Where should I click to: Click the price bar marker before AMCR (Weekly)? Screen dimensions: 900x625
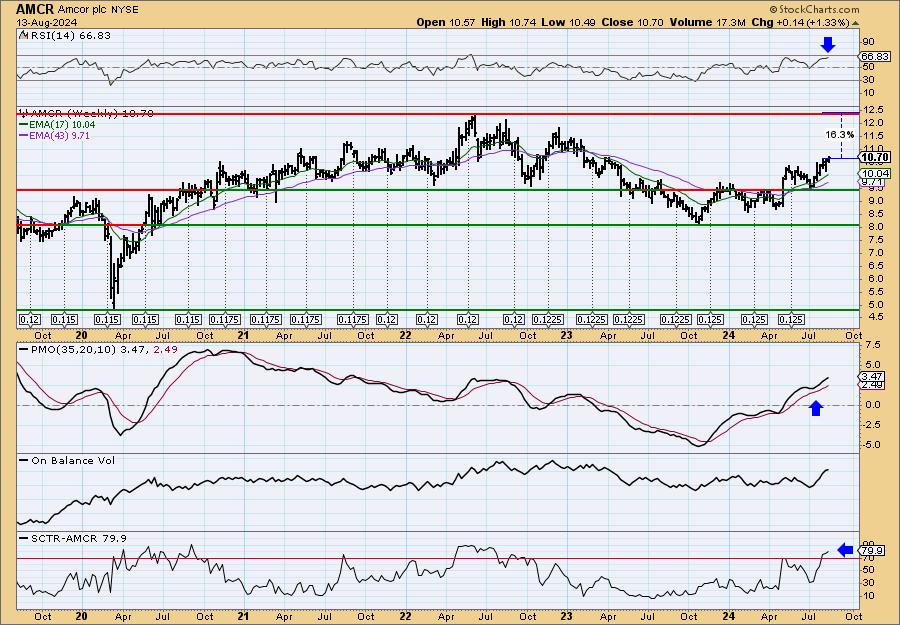pyautogui.click(x=23, y=113)
